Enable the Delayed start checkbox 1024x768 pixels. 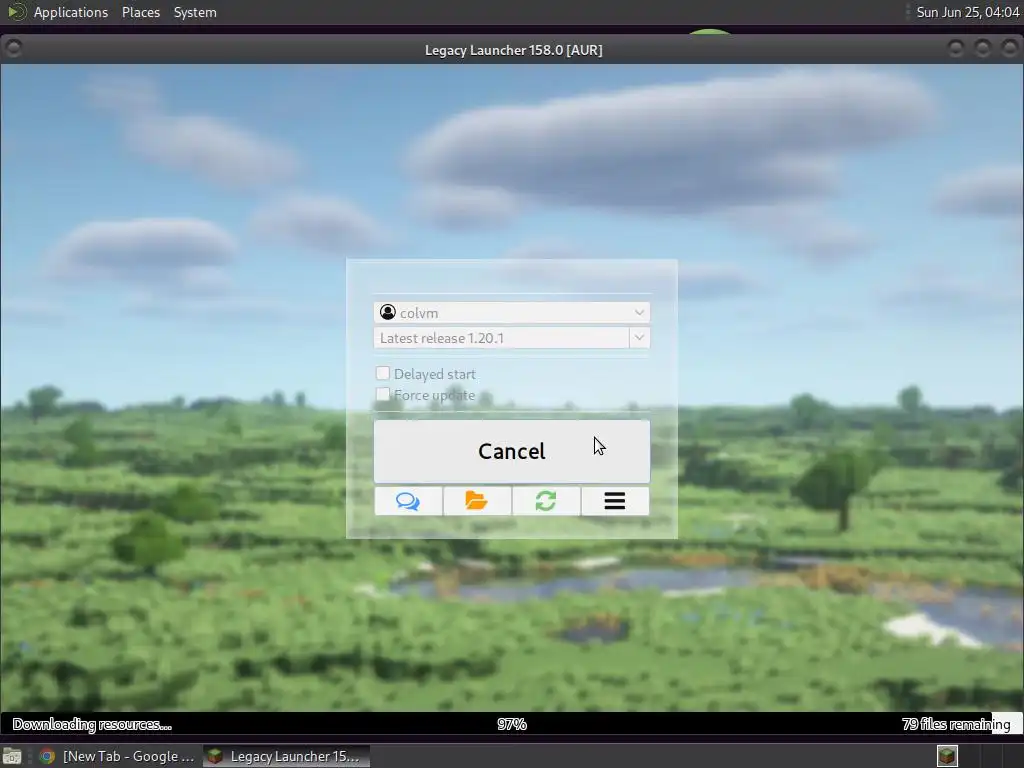pyautogui.click(x=383, y=373)
